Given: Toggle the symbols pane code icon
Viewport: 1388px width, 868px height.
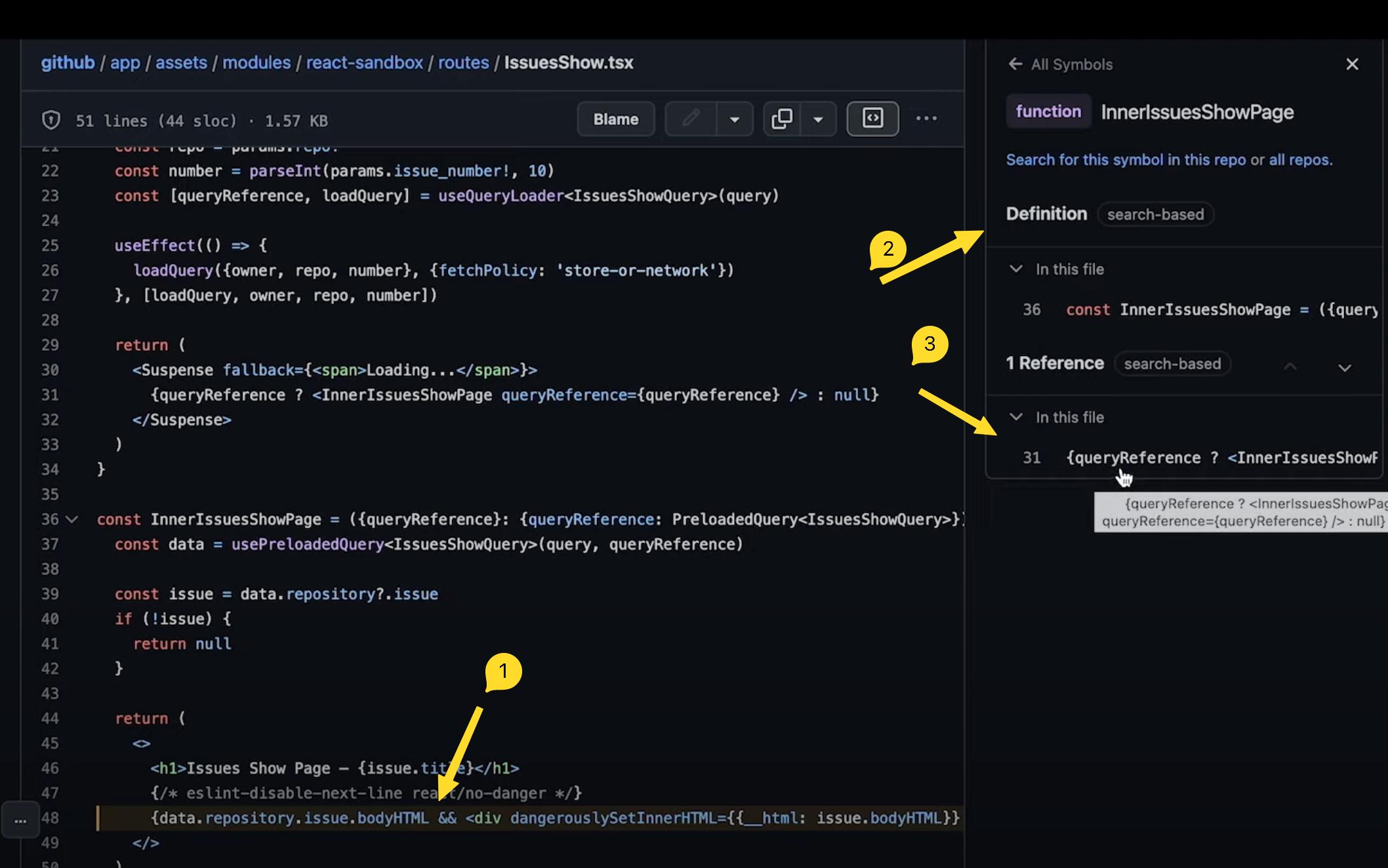Looking at the screenshot, I should pos(872,119).
